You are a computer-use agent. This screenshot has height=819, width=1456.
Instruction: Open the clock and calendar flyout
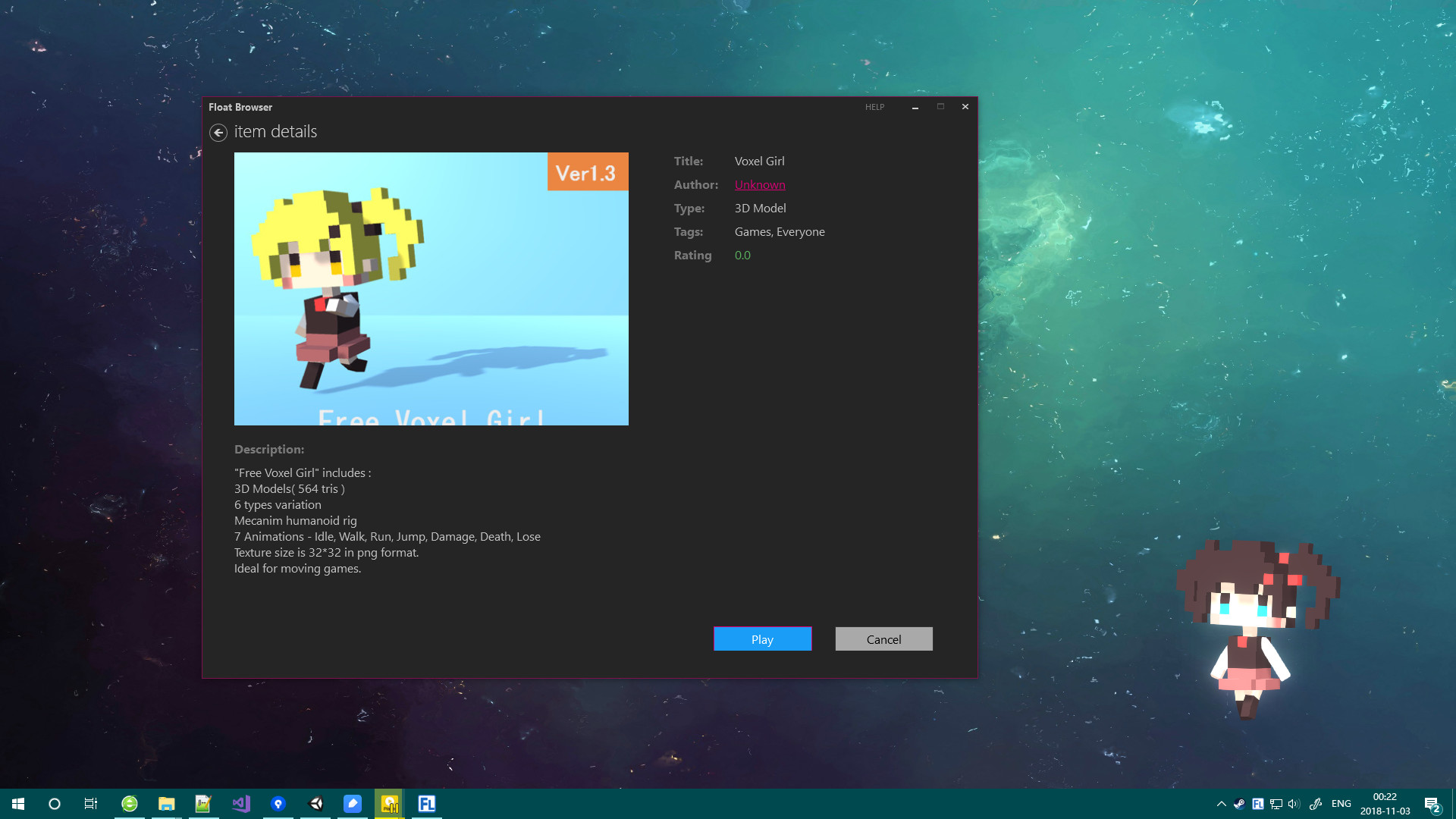pyautogui.click(x=1385, y=804)
